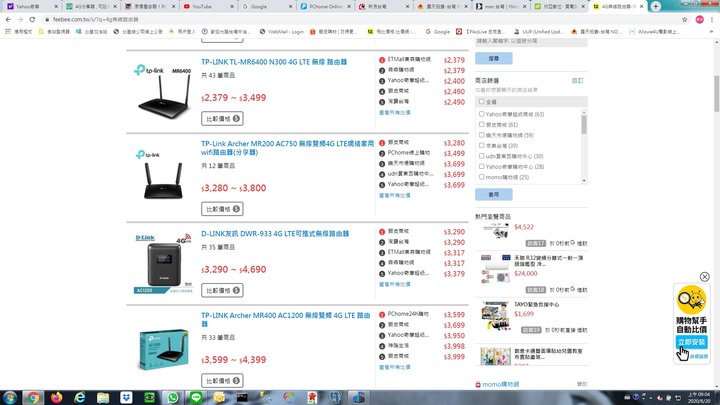The width and height of the screenshot is (720, 405).
Task: Check the Yahoo奇摩購物中心 (28) store filter
Action: pyautogui.click(x=481, y=166)
